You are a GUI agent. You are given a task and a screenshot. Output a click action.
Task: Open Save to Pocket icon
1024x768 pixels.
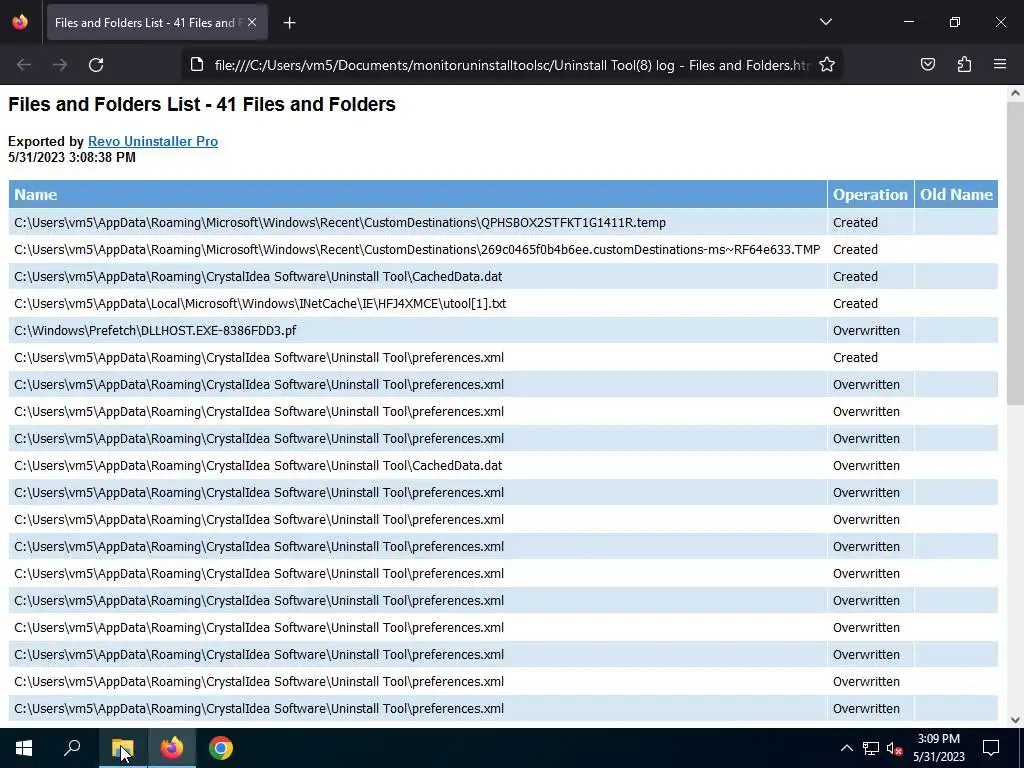coord(927,65)
